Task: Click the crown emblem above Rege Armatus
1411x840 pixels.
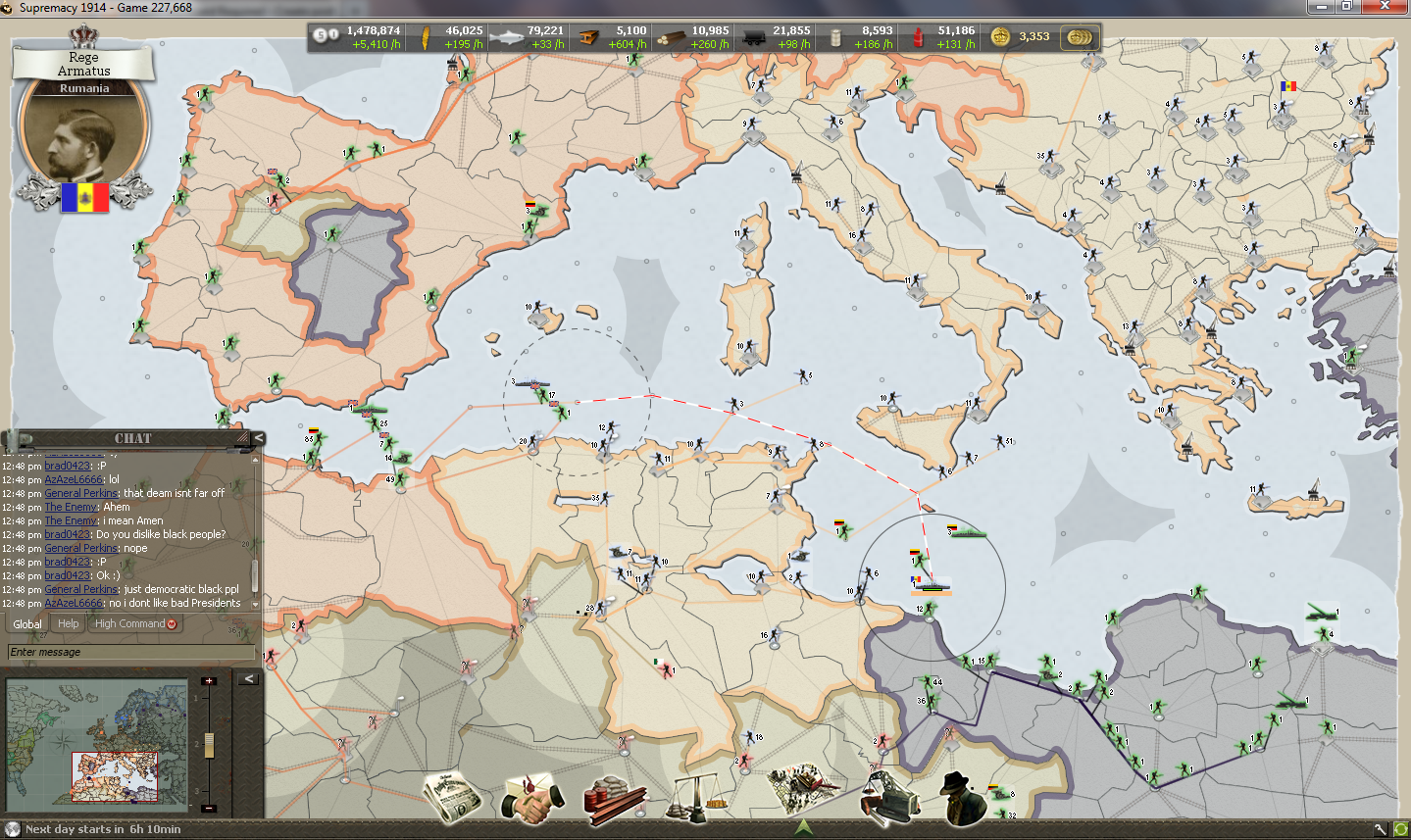Action: tap(83, 37)
